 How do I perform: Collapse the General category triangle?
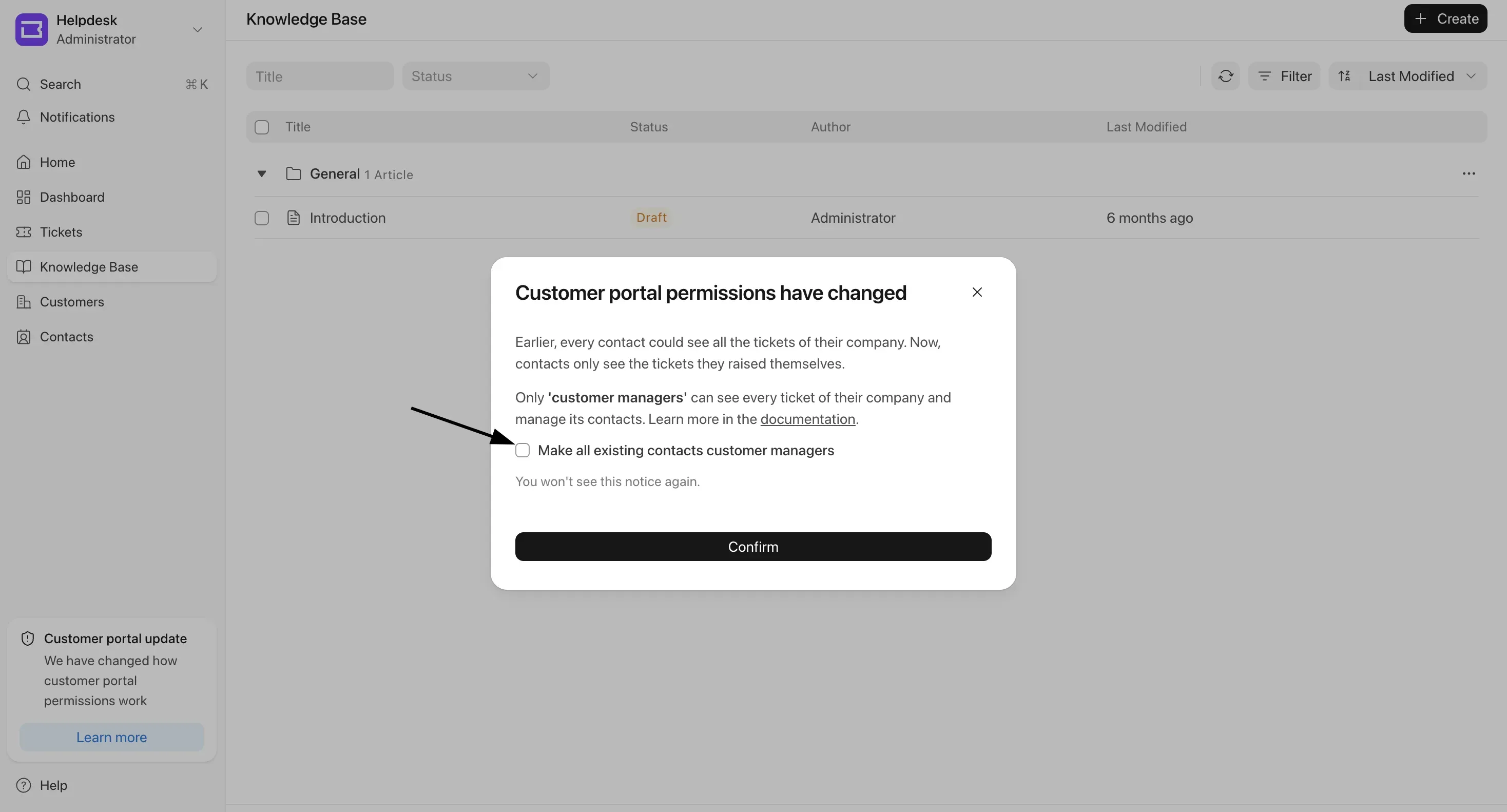click(261, 174)
